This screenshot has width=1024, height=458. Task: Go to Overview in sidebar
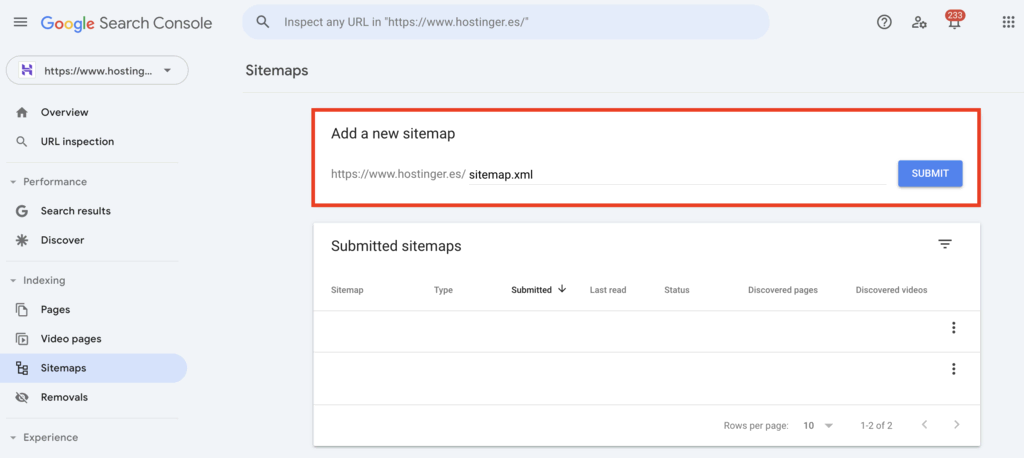(64, 113)
